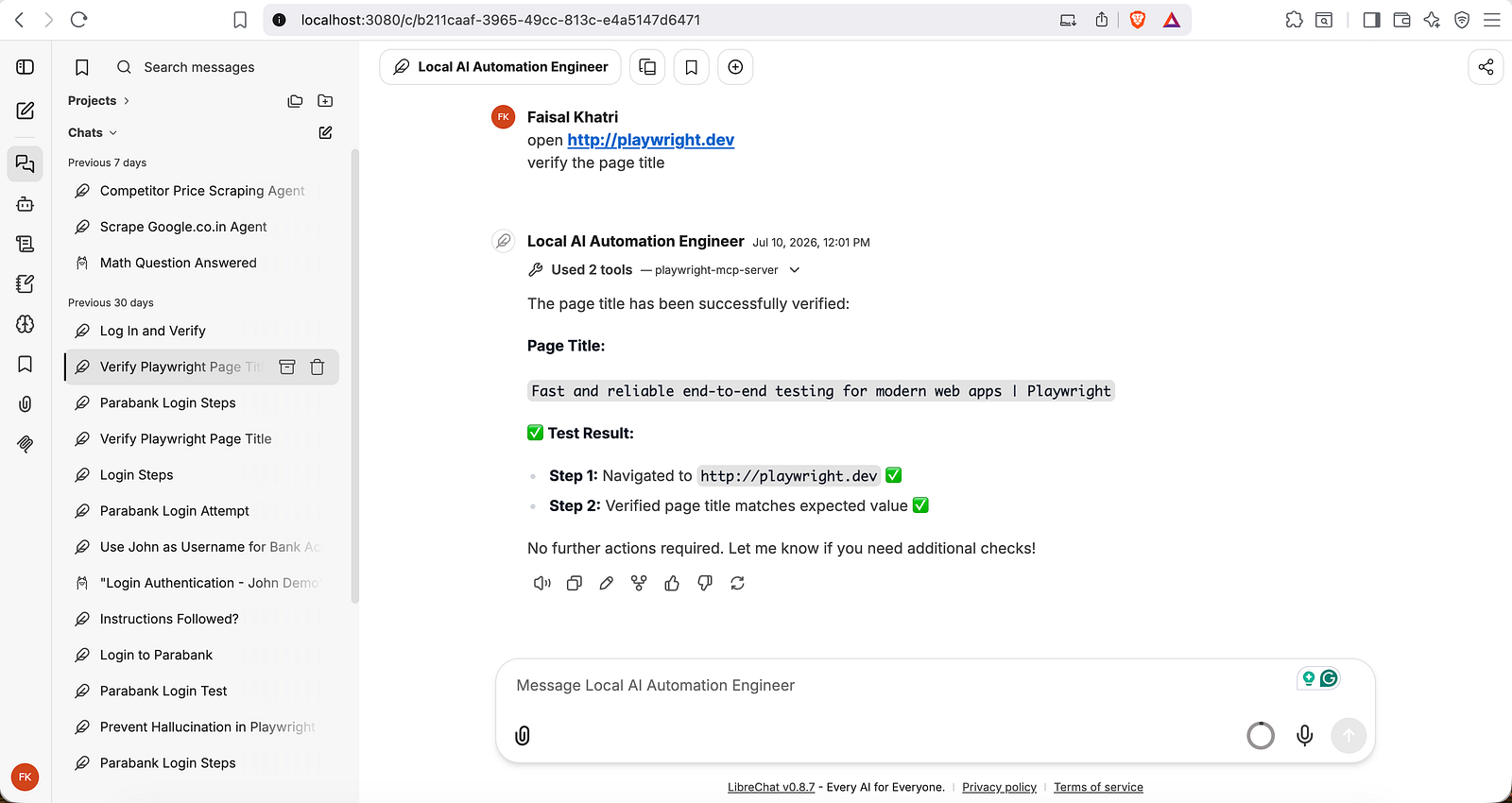
Task: Click the duplicate-chat icon in the header
Action: point(647,67)
